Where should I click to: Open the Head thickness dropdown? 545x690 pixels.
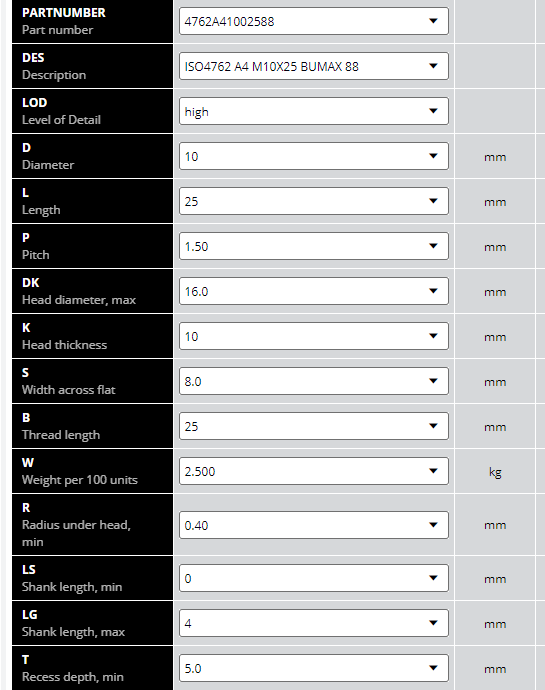(313, 336)
